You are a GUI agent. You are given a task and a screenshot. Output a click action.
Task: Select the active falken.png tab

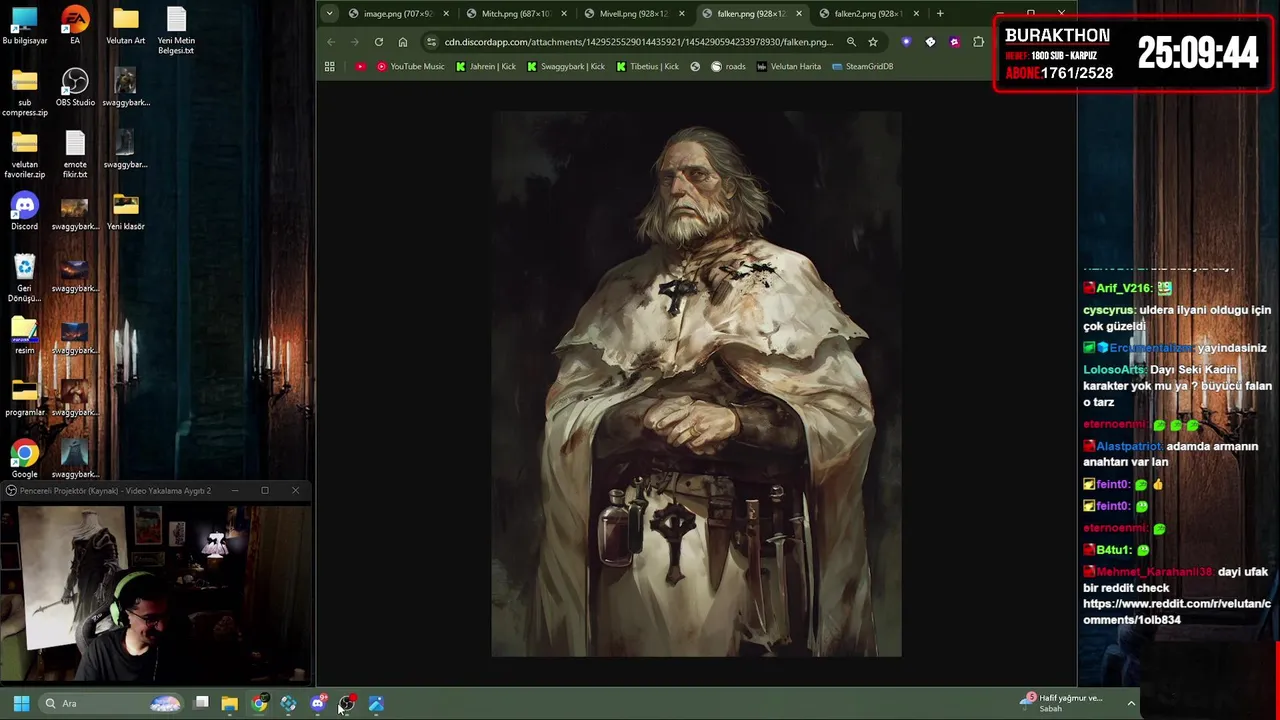coord(750,13)
